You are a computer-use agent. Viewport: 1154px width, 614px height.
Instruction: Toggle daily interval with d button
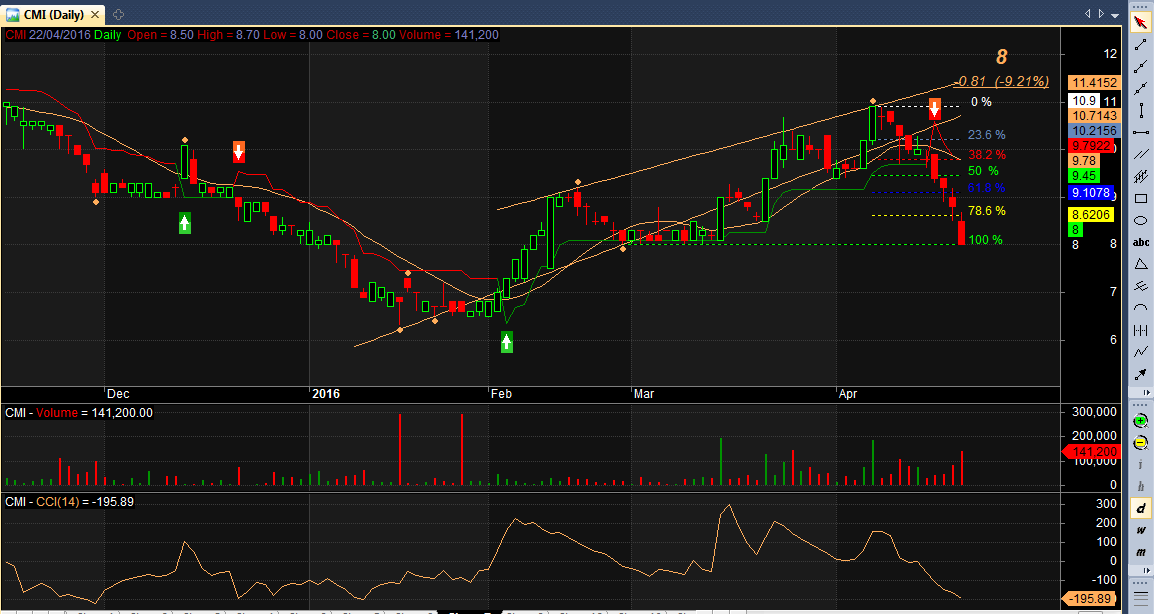click(1141, 508)
